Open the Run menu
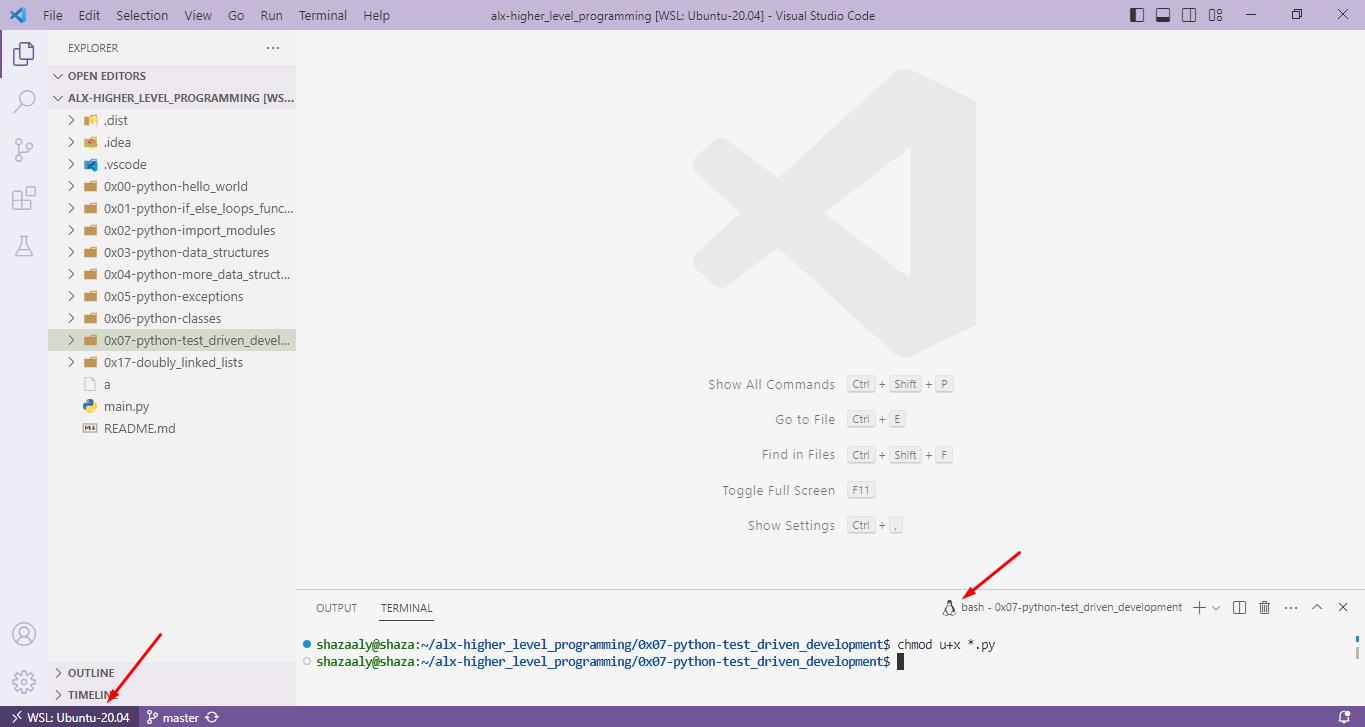 coord(271,15)
